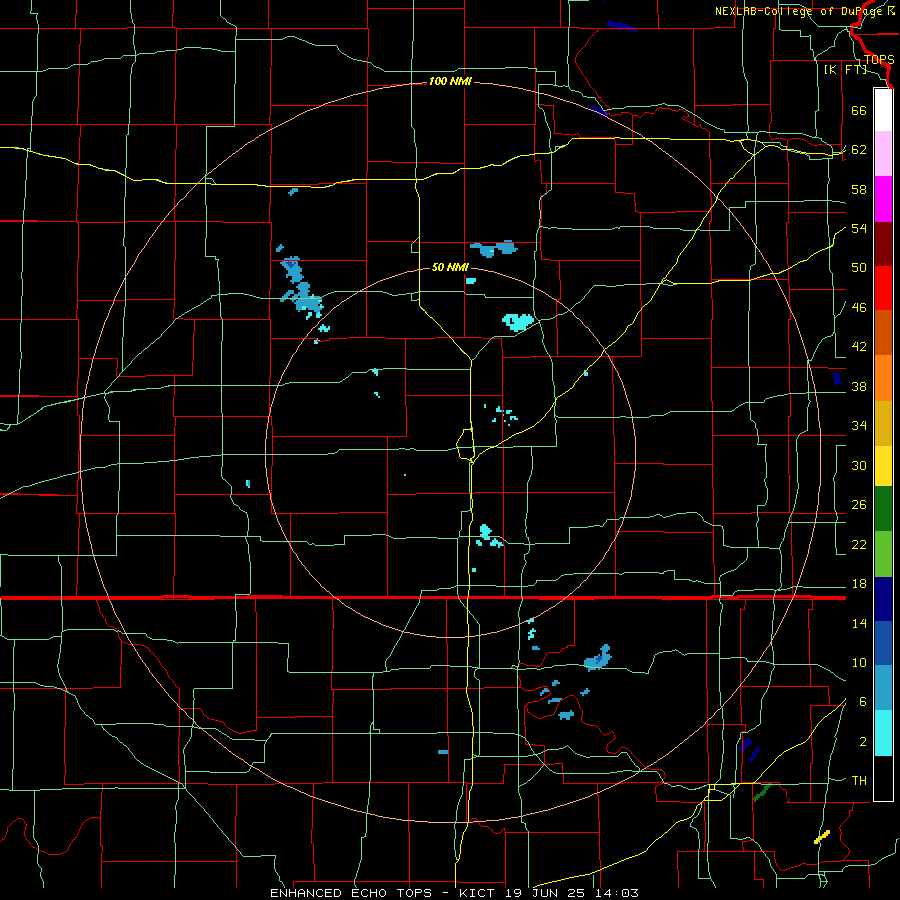Click the '38' legend value
900x900 pixels.
(859, 387)
